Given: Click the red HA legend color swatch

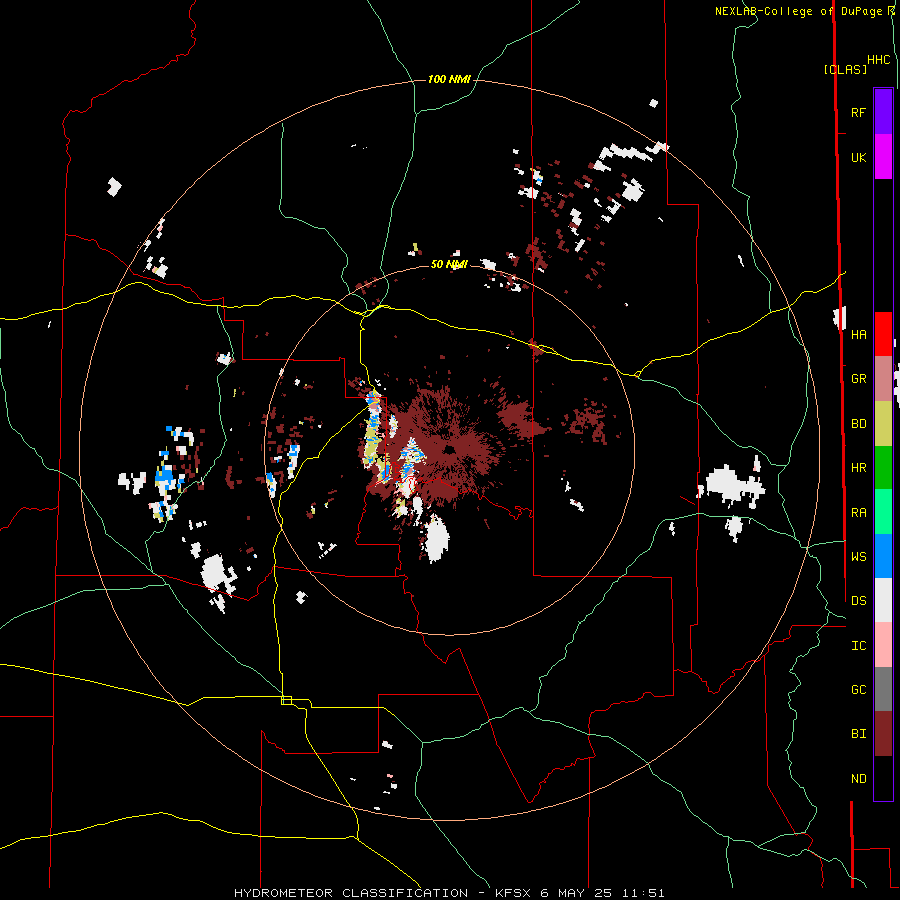Looking at the screenshot, I should [883, 334].
